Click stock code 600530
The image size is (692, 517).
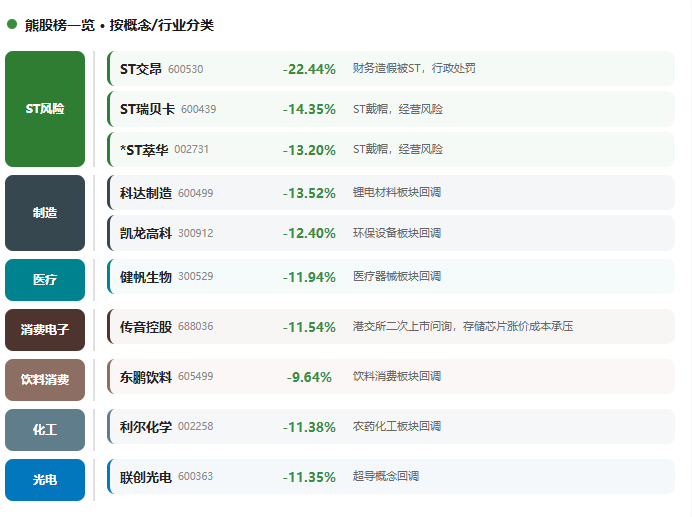(x=185, y=69)
